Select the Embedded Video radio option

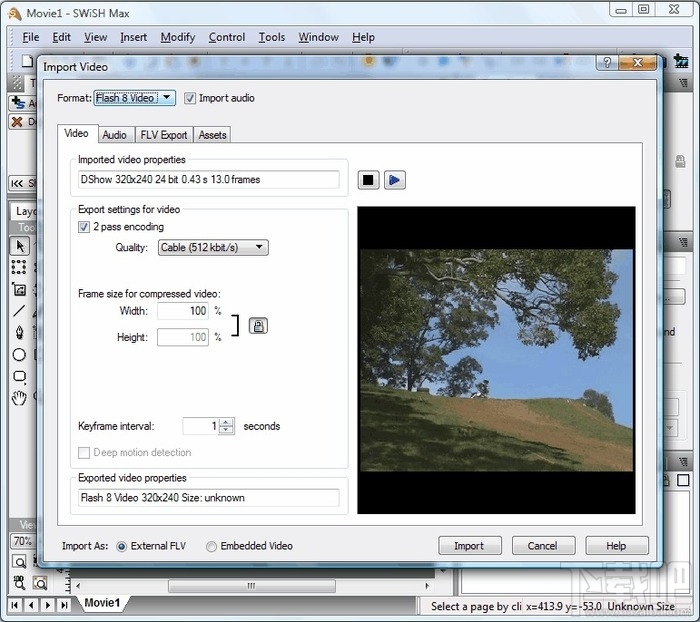[x=211, y=546]
